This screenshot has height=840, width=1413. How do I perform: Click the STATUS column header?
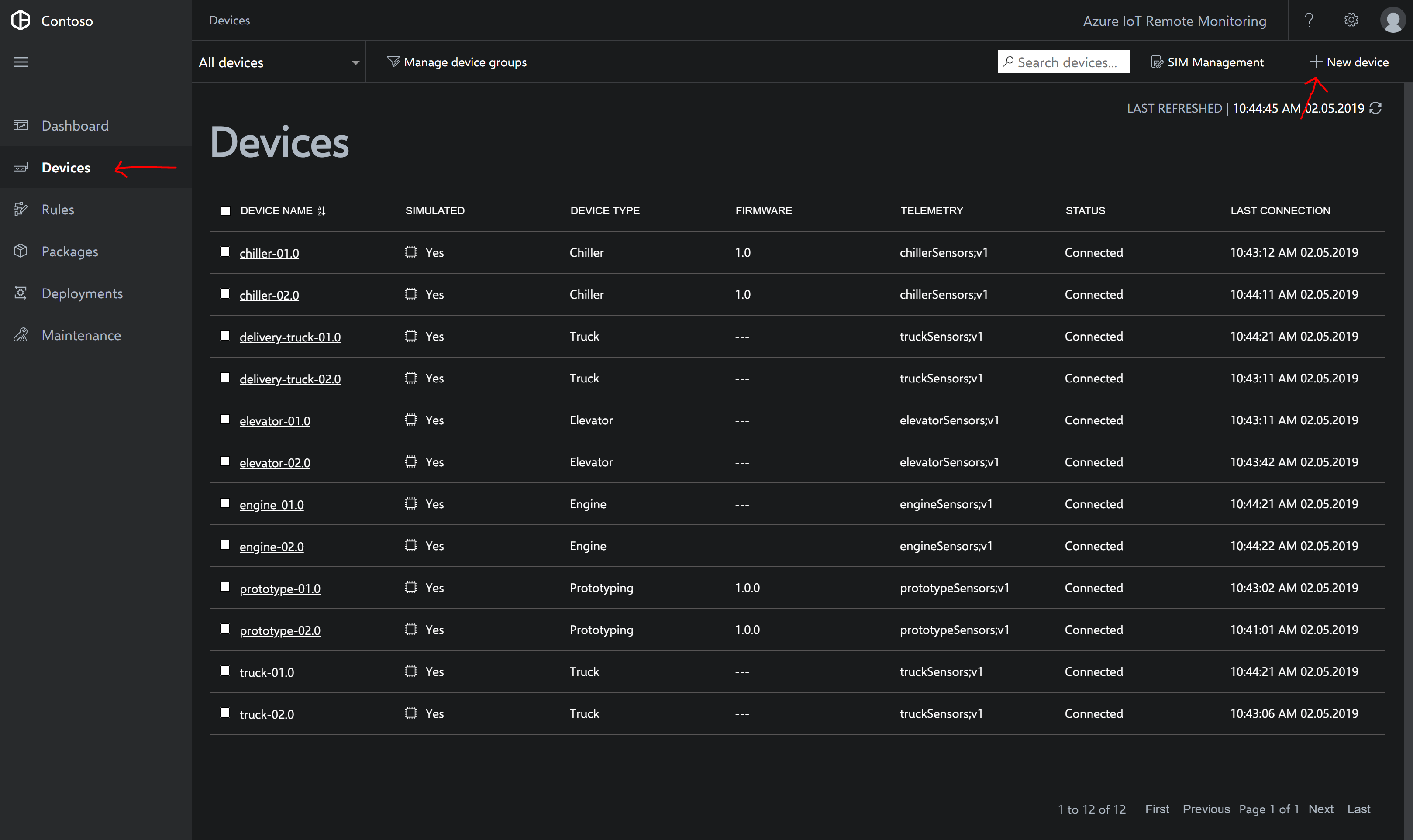(x=1085, y=210)
